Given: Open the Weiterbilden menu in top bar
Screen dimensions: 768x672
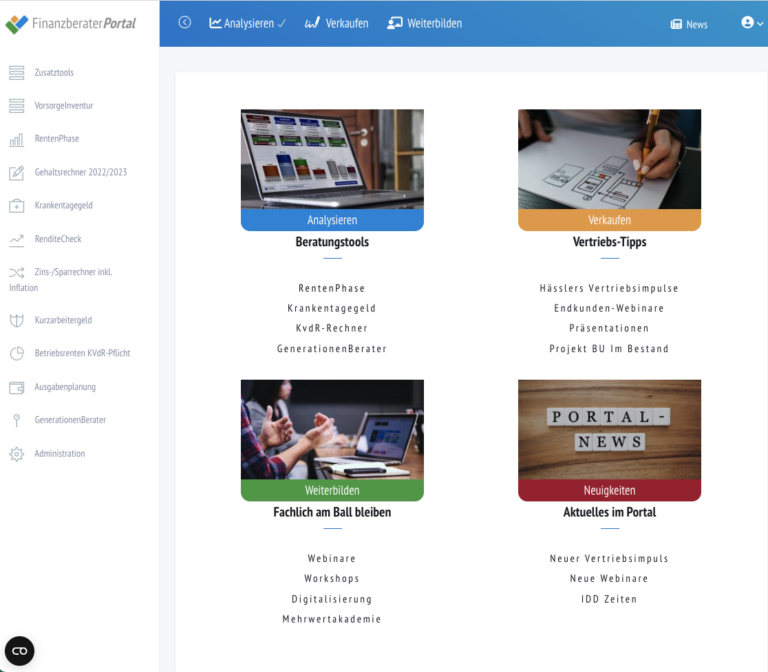Looking at the screenshot, I should click(x=434, y=24).
